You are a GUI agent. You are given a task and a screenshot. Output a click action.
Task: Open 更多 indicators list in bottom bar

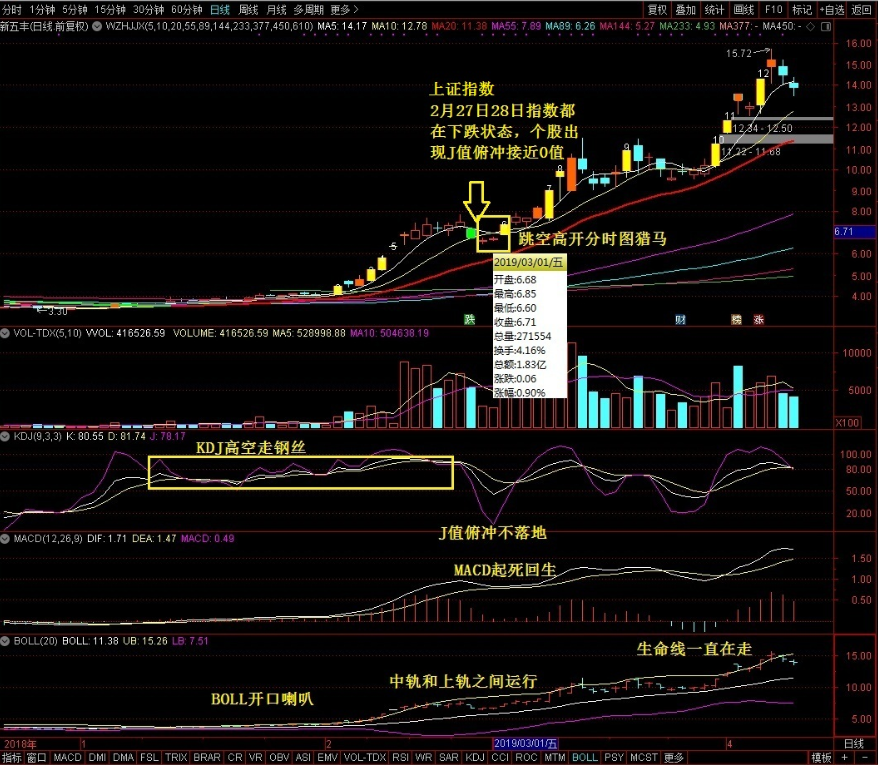coord(674,758)
